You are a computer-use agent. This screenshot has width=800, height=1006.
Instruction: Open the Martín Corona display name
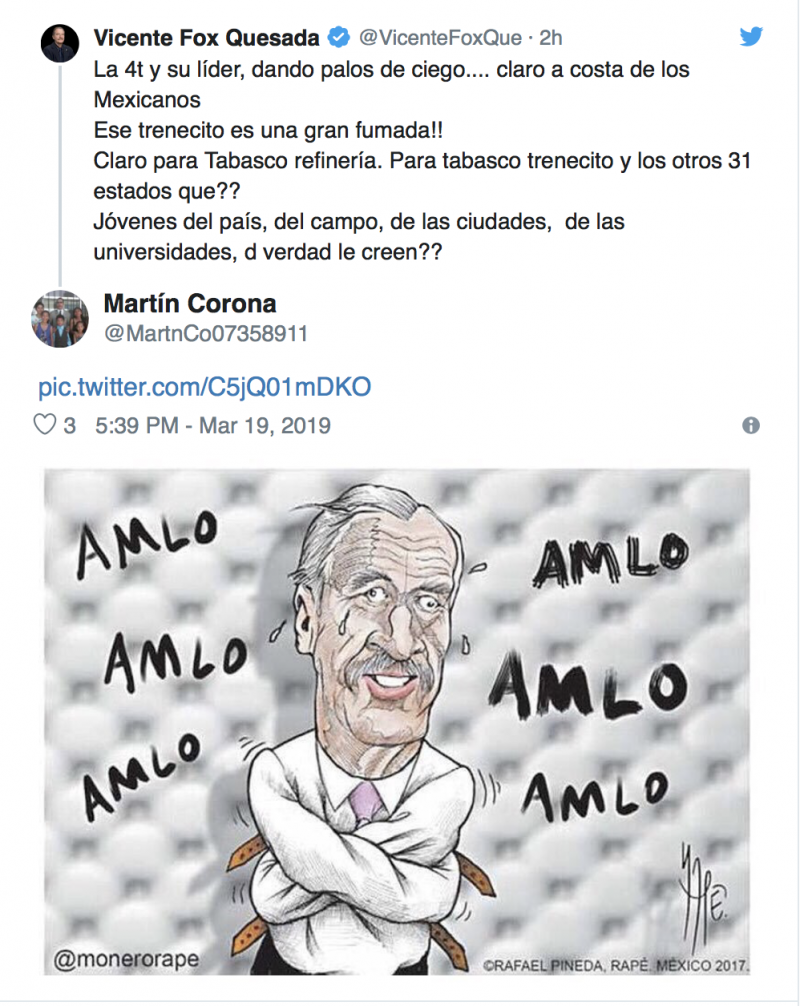[190, 303]
